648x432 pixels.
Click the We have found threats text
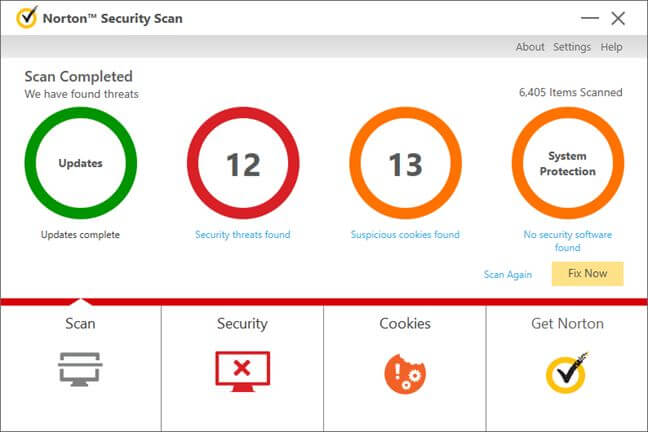[81, 94]
